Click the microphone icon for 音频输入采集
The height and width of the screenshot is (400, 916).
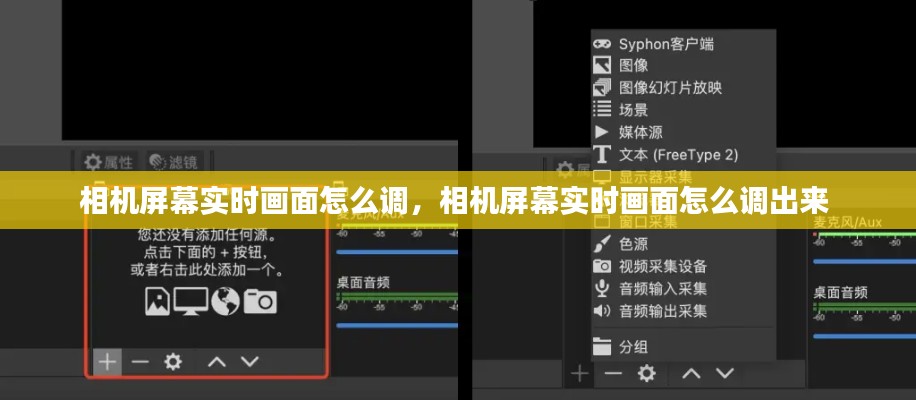pyautogui.click(x=602, y=288)
